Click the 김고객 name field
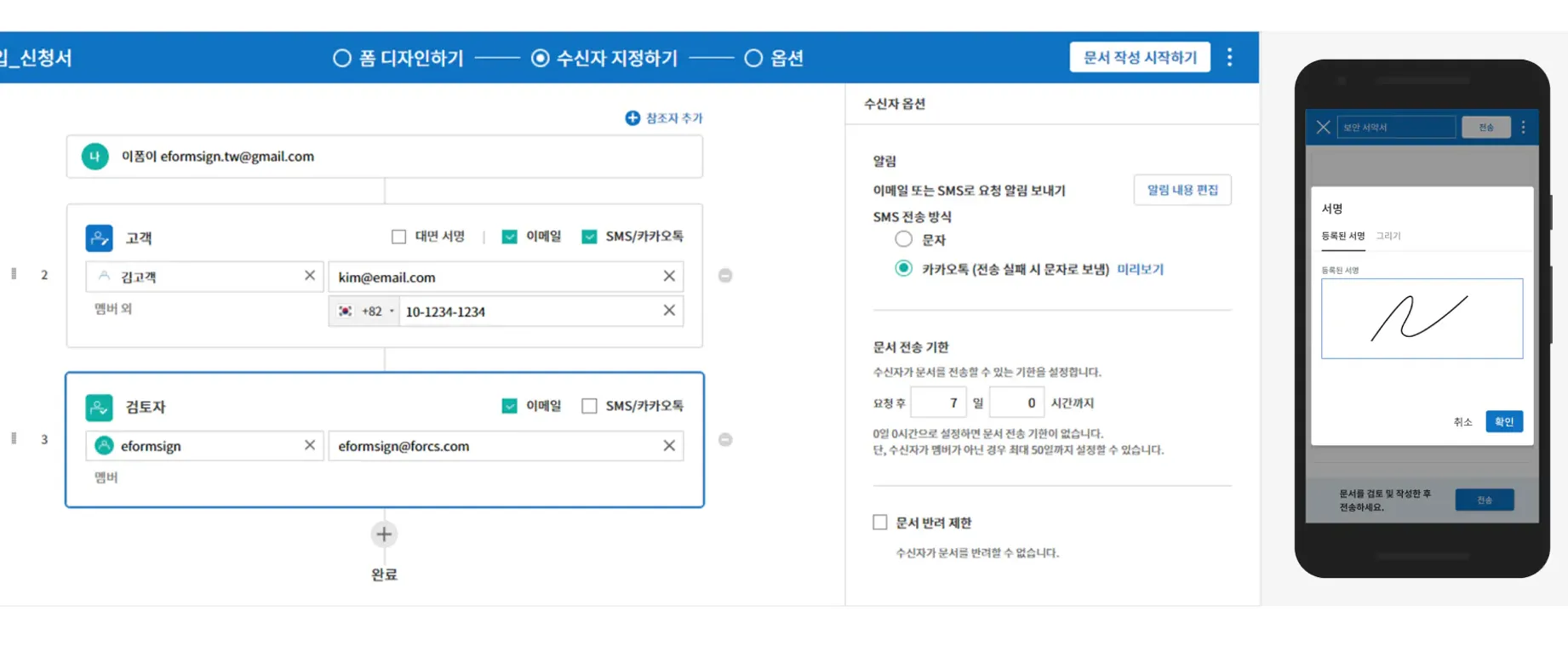The image size is (1568, 646). click(x=204, y=277)
